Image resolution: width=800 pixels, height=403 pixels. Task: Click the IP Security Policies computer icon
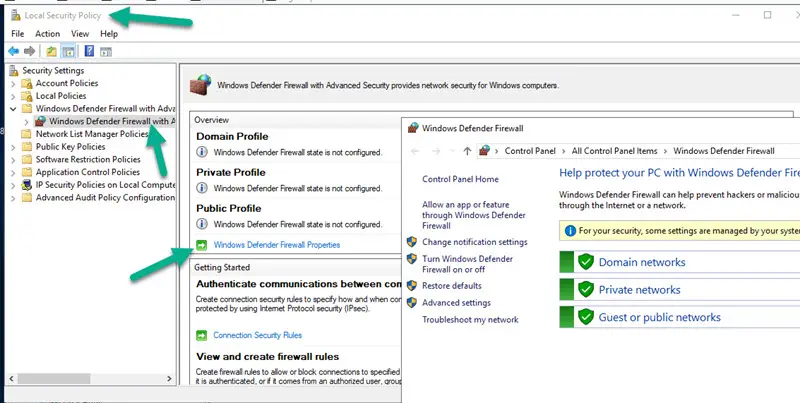pos(27,185)
